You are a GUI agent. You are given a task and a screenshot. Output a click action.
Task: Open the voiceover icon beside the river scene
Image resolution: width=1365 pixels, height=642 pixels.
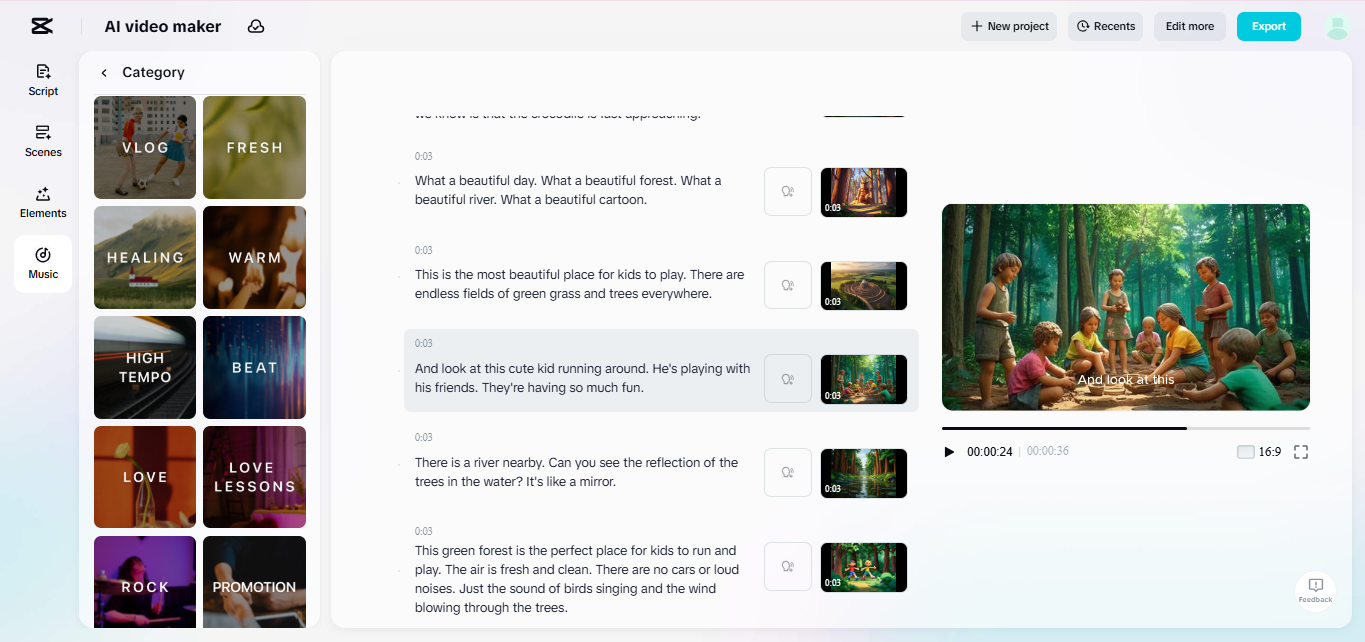(787, 472)
